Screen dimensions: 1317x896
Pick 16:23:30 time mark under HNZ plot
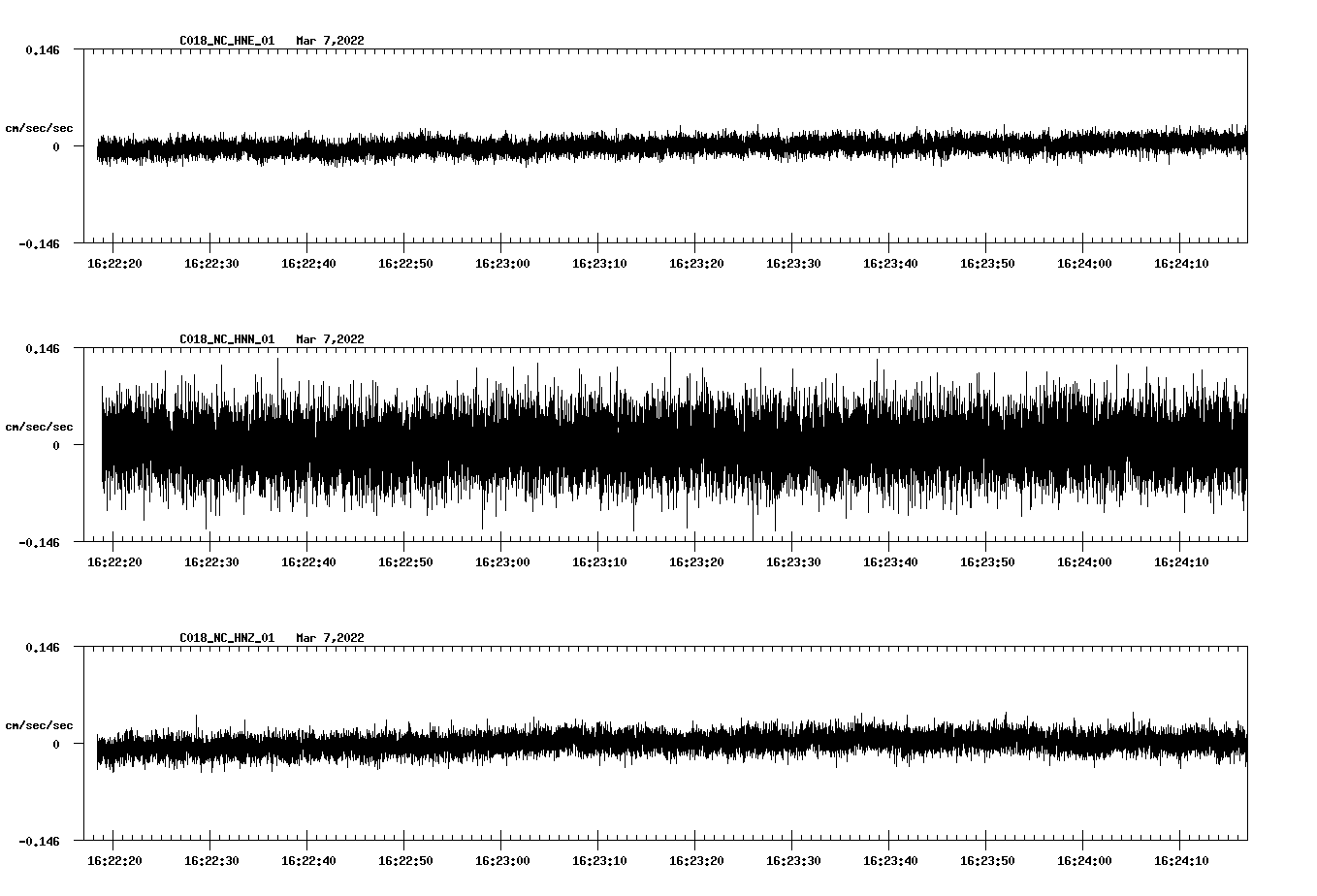point(793,860)
